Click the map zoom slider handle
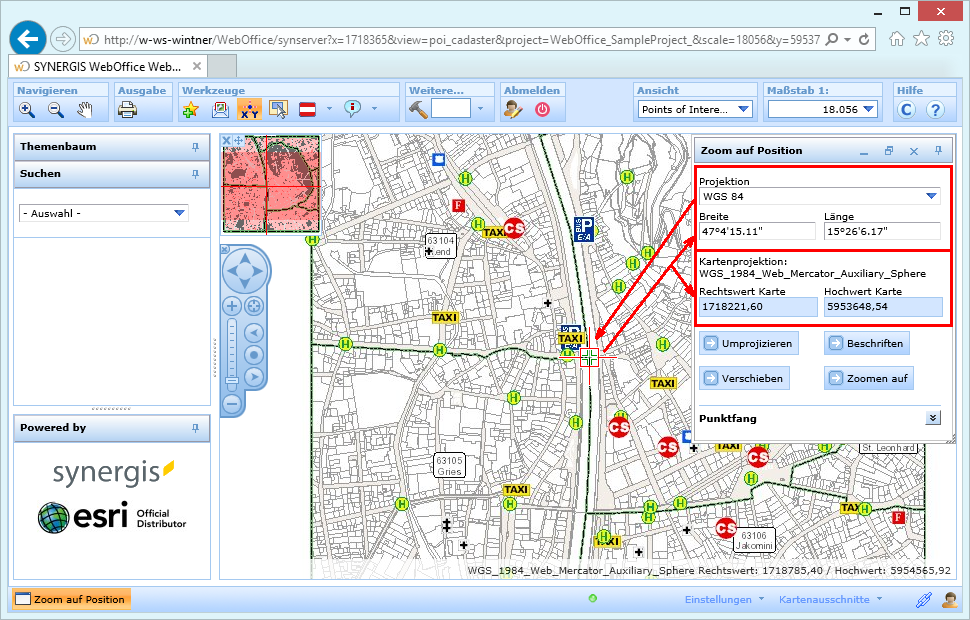 (231, 380)
